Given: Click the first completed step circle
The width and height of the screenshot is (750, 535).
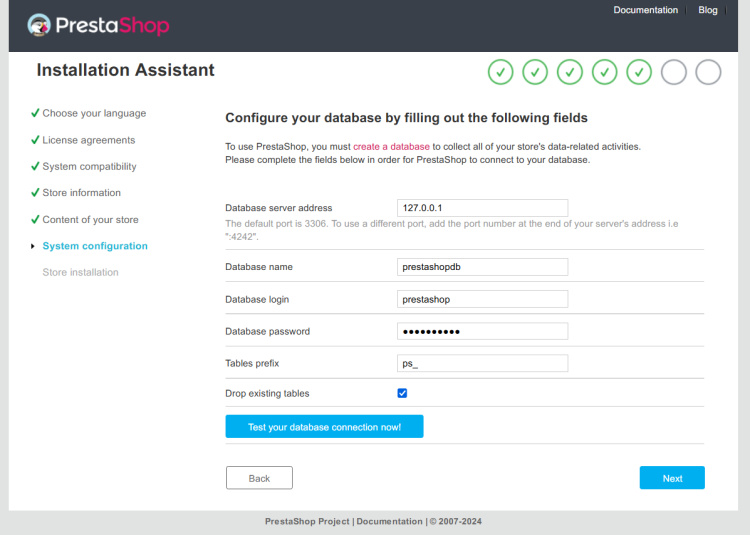Looking at the screenshot, I should pos(501,72).
